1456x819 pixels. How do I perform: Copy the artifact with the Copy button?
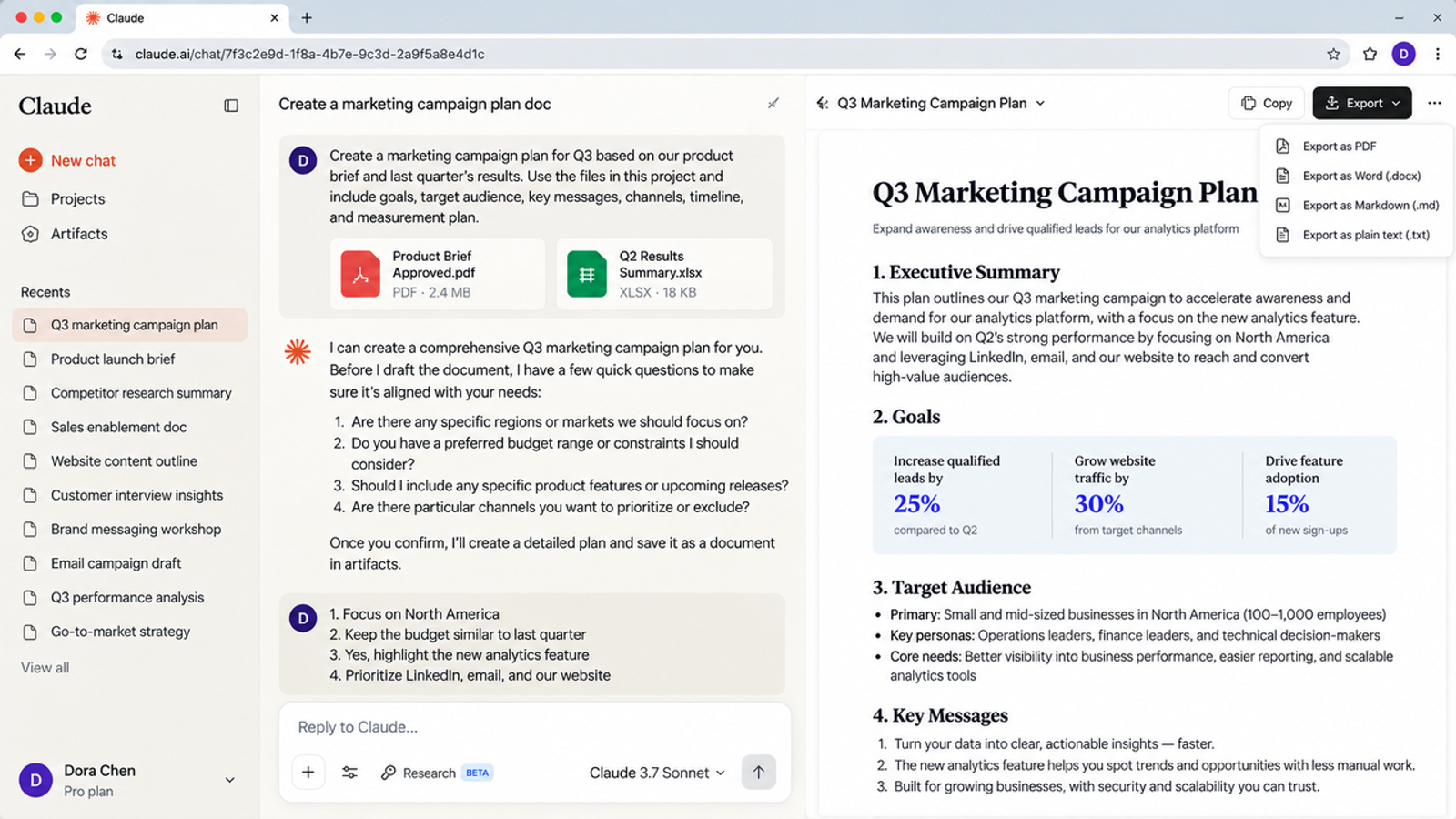point(1267,103)
